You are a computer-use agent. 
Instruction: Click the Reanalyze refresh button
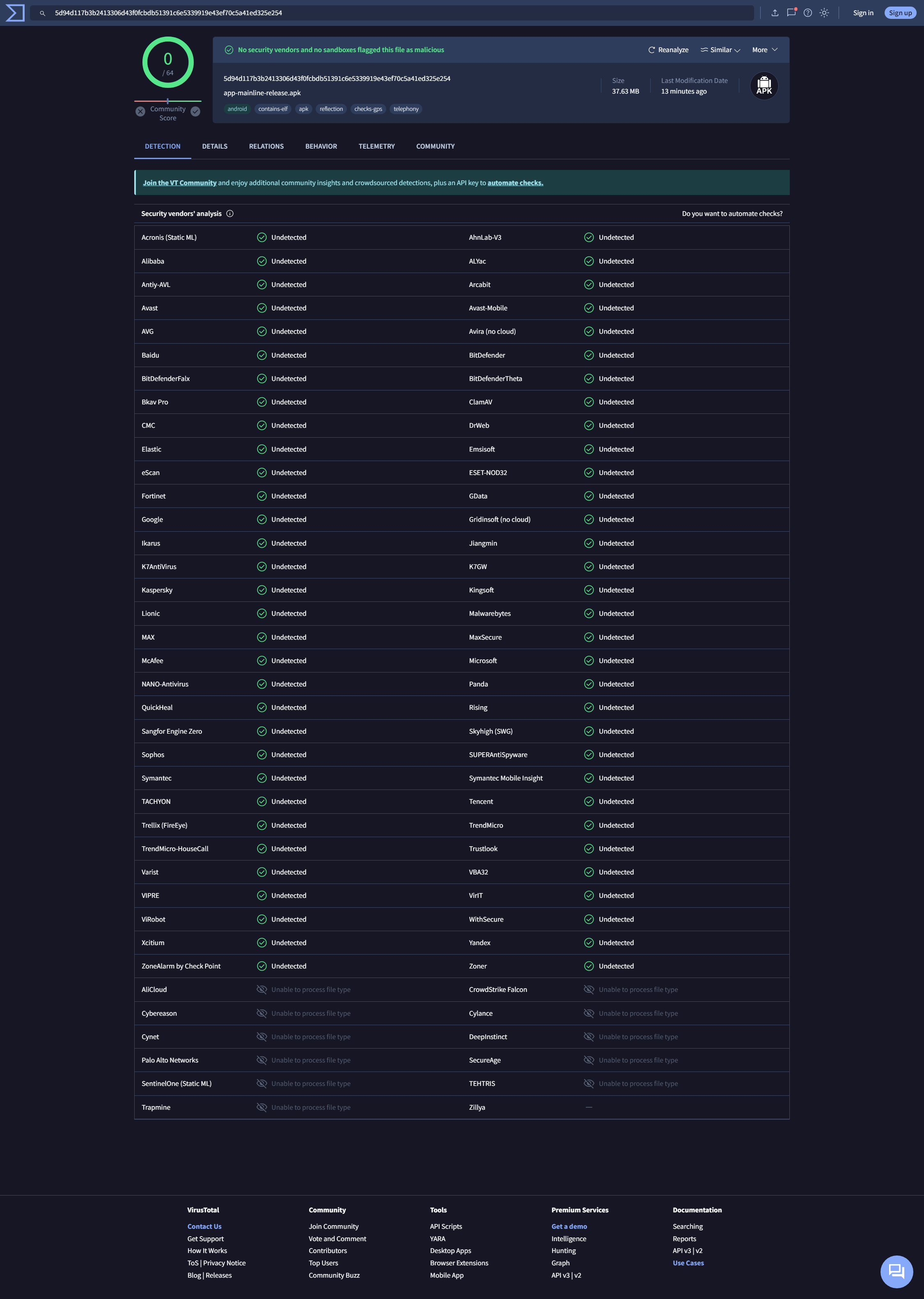pyautogui.click(x=669, y=50)
